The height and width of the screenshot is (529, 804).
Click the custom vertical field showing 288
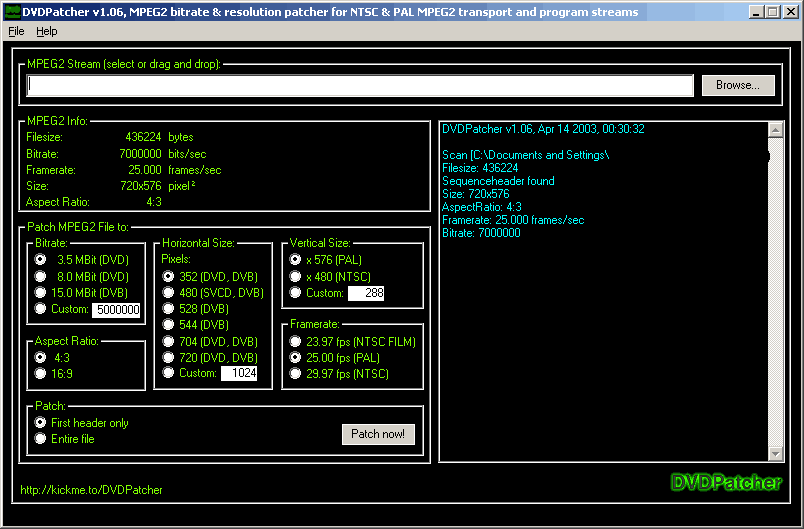366,293
